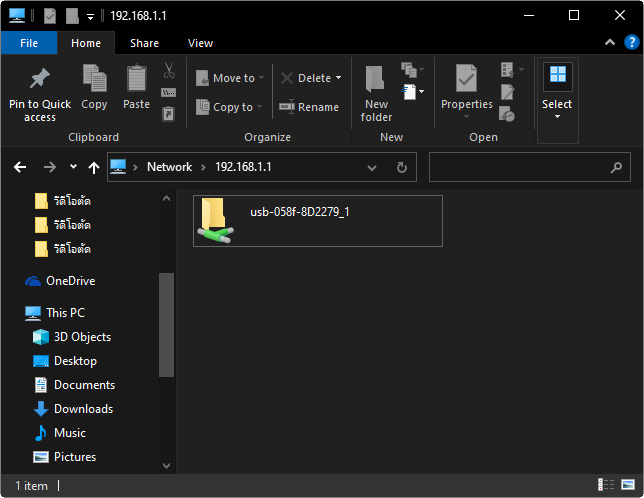The image size is (644, 498).
Task: Open the recent locations dropdown chevron
Action: pyautogui.click(x=73, y=167)
